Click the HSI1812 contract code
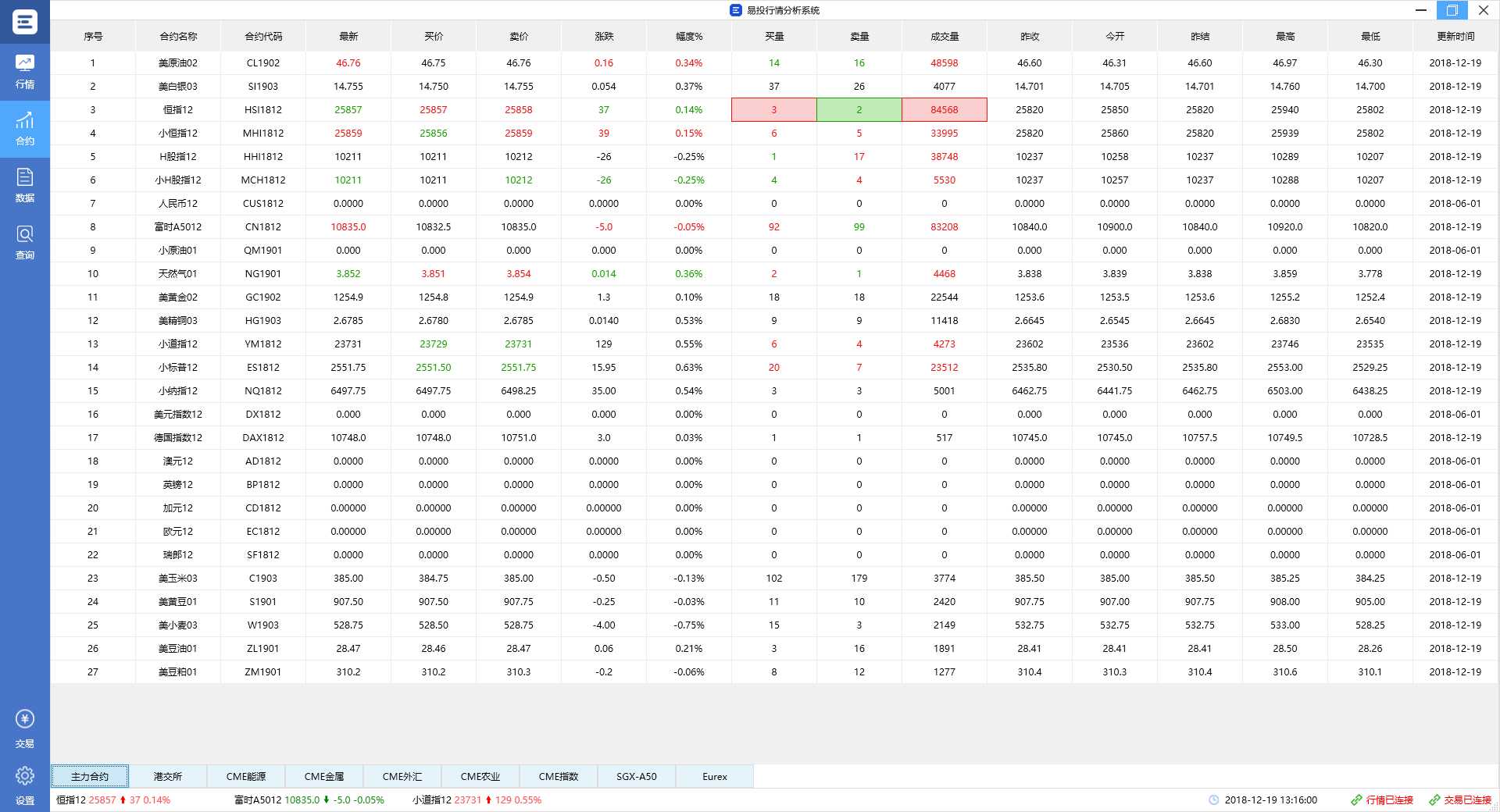This screenshot has width=1500, height=812. [263, 109]
